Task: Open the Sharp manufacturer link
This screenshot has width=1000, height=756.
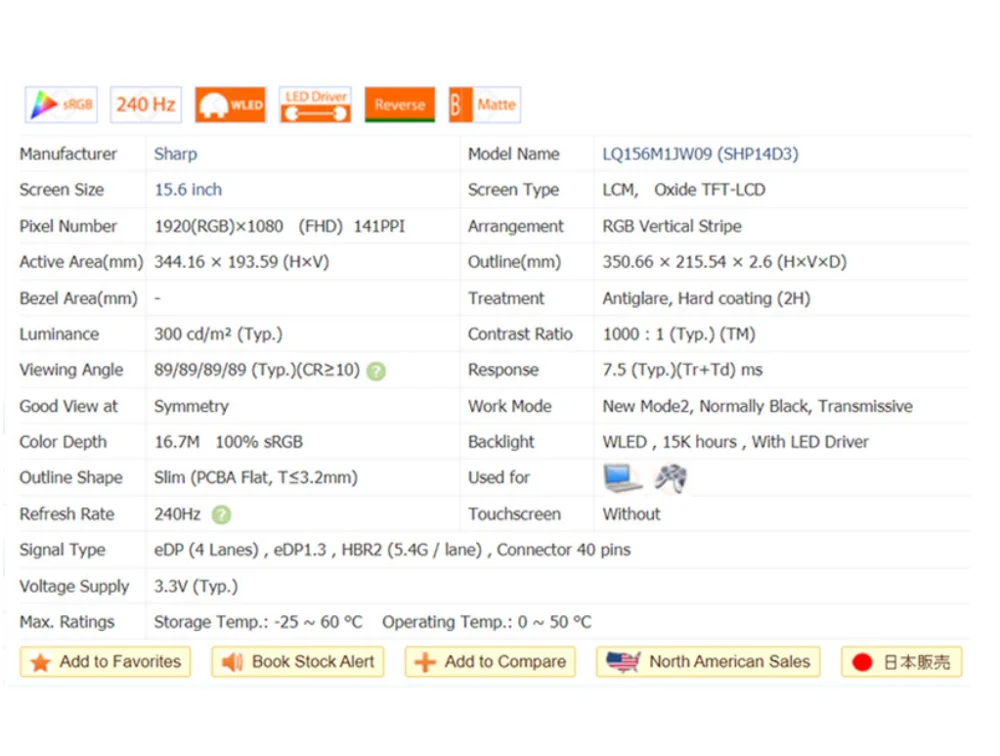Action: pyautogui.click(x=175, y=154)
